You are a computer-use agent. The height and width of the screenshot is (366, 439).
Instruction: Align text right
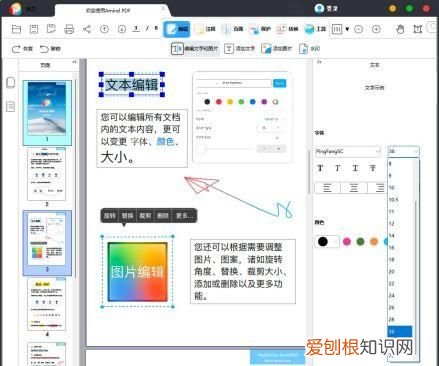[378, 188]
